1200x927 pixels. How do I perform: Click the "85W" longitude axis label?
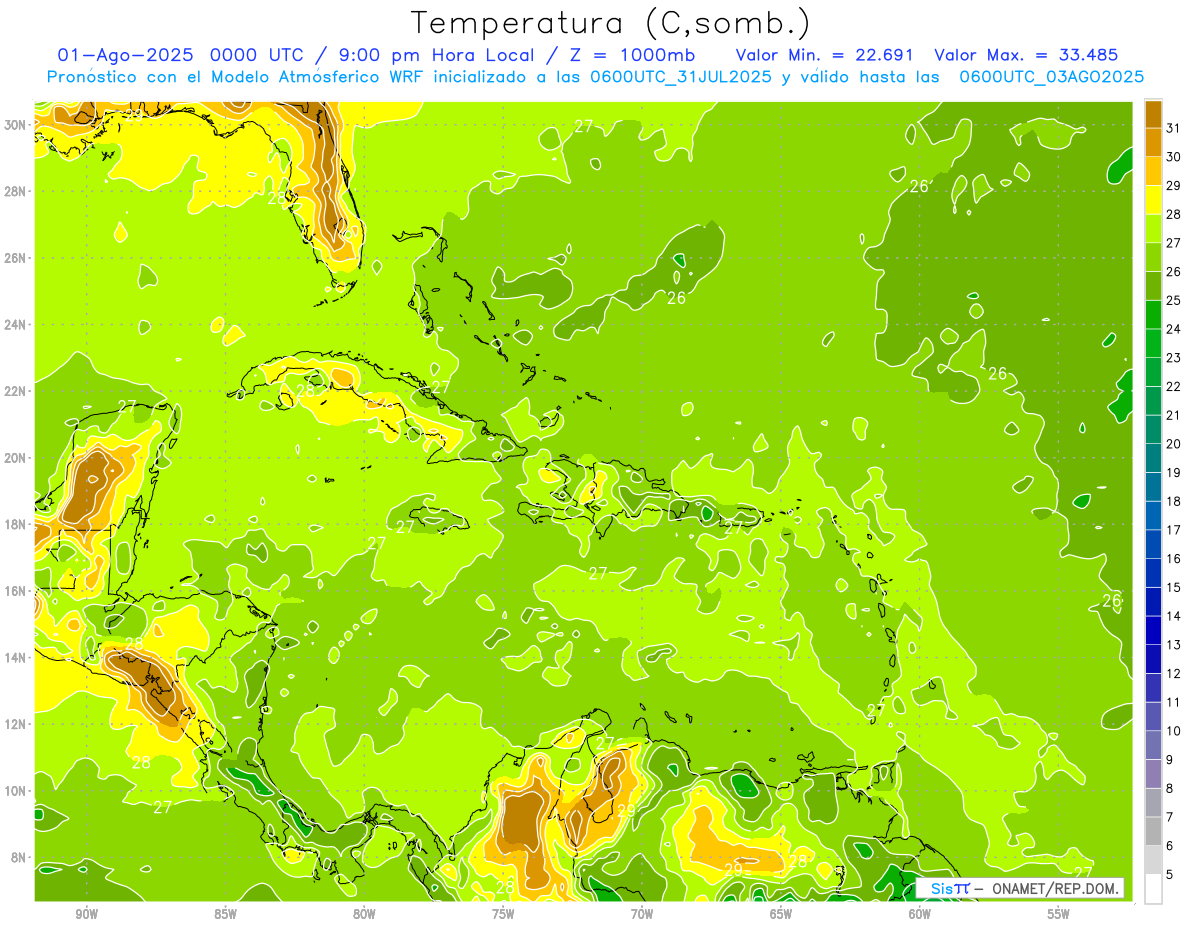pyautogui.click(x=225, y=914)
